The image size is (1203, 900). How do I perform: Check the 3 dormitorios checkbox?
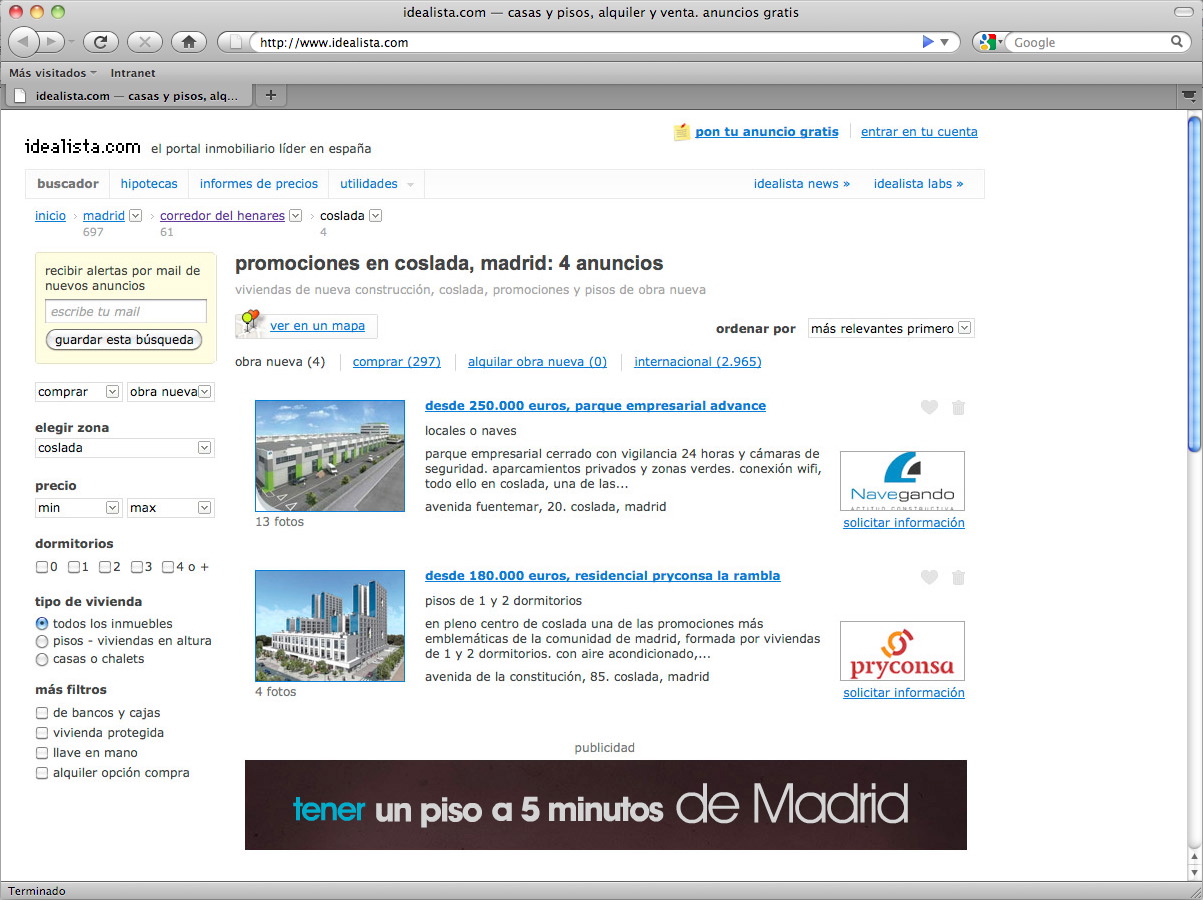click(x=137, y=567)
